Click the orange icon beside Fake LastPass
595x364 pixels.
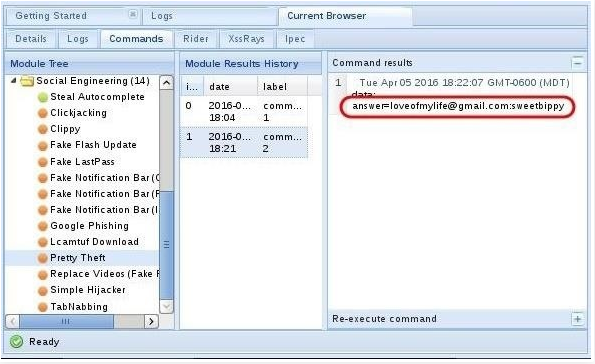[x=43, y=162]
